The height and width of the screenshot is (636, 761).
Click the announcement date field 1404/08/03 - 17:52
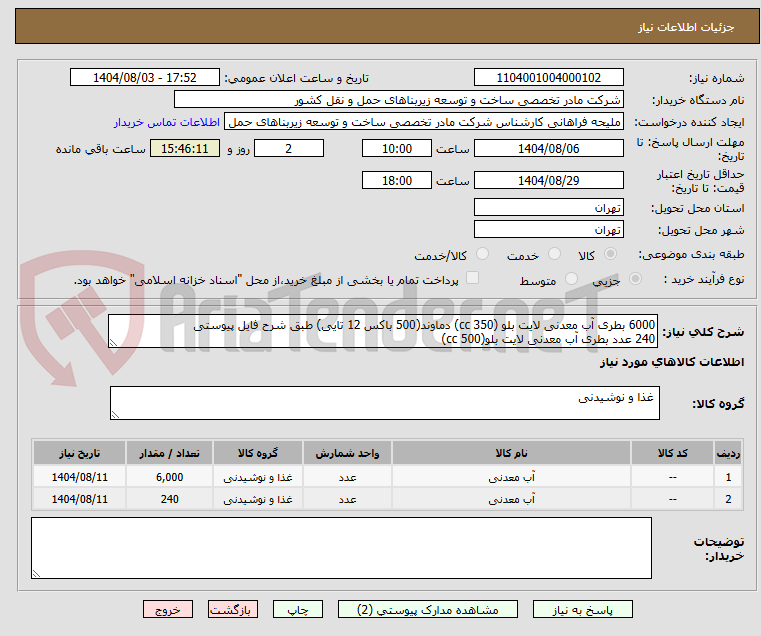145,78
